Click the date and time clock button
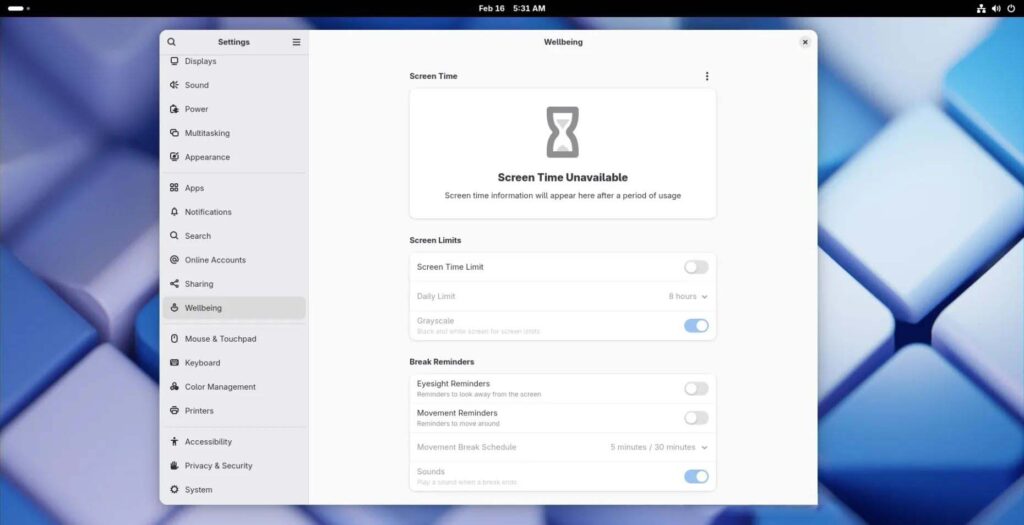Screen dimensions: 1024x525 pyautogui.click(x=512, y=8)
